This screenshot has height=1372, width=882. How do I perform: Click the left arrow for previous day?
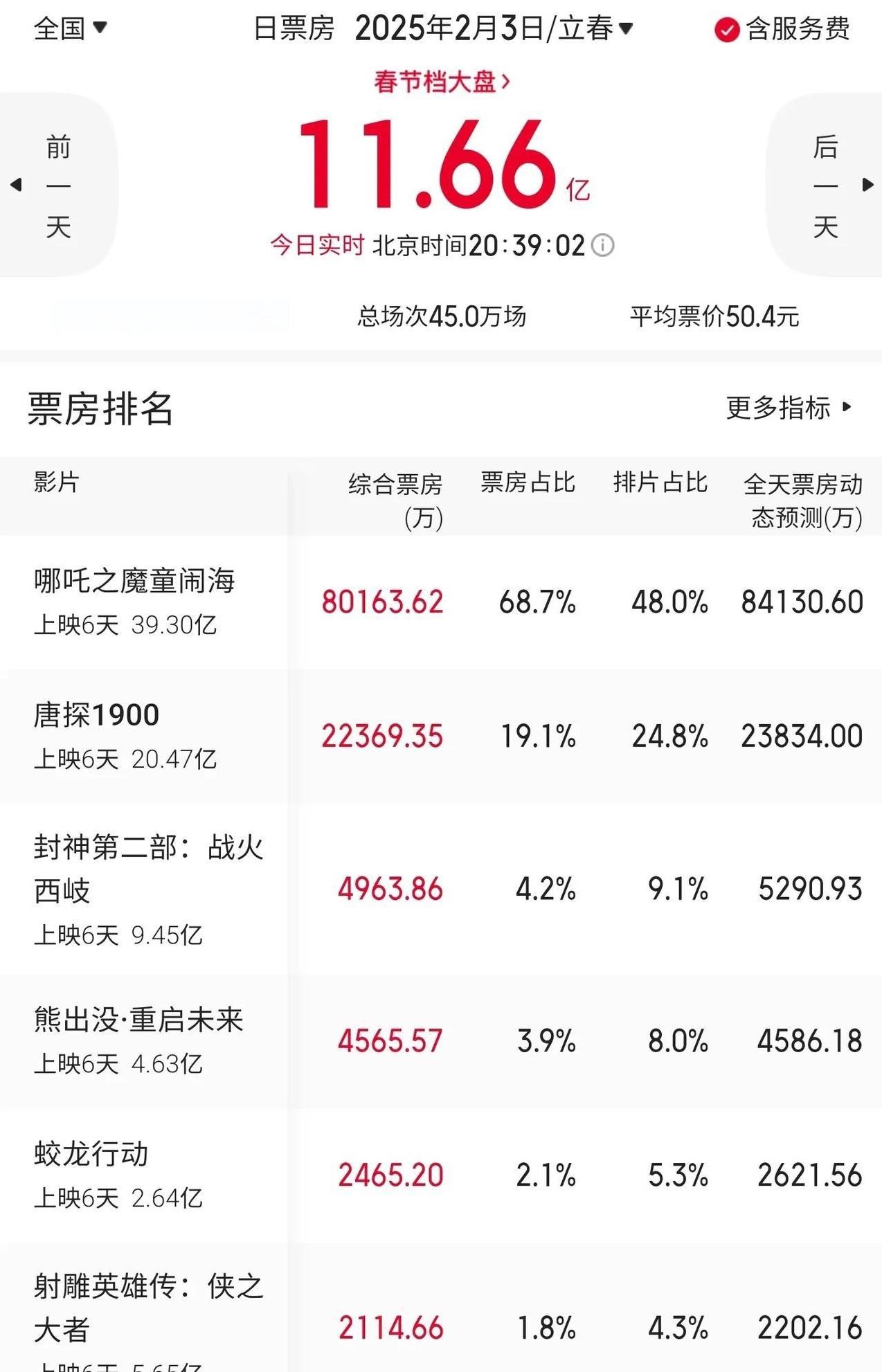(16, 185)
